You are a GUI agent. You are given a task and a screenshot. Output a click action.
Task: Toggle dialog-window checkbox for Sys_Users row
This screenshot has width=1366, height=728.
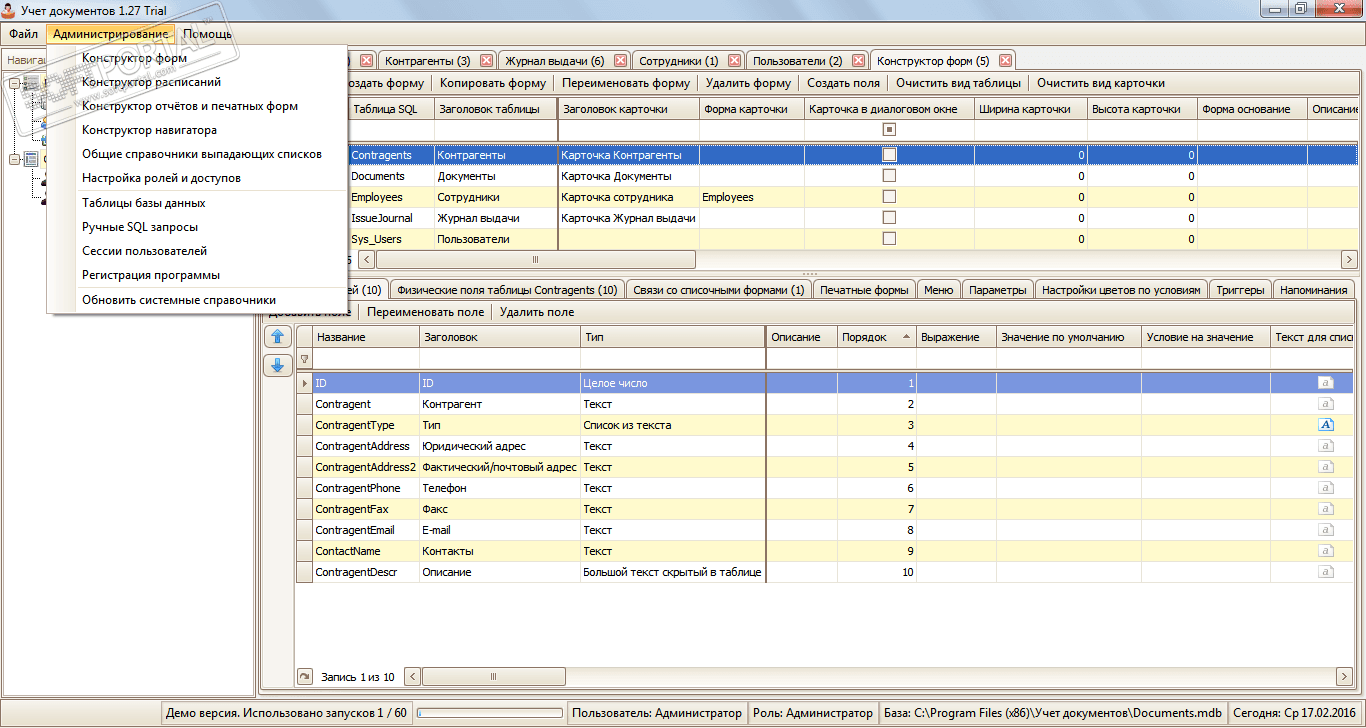pyautogui.click(x=889, y=239)
